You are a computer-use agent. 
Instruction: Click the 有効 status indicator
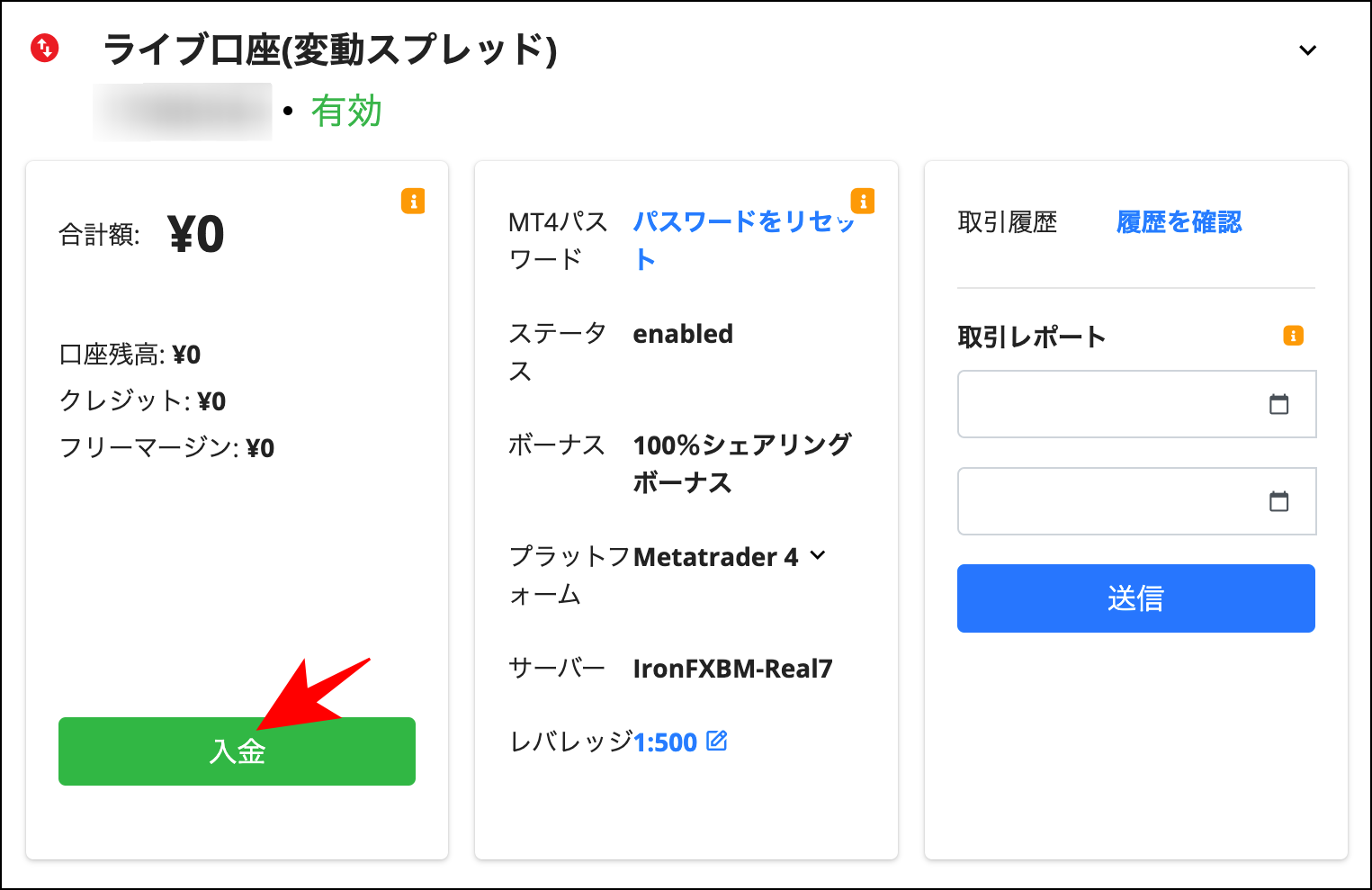(347, 111)
